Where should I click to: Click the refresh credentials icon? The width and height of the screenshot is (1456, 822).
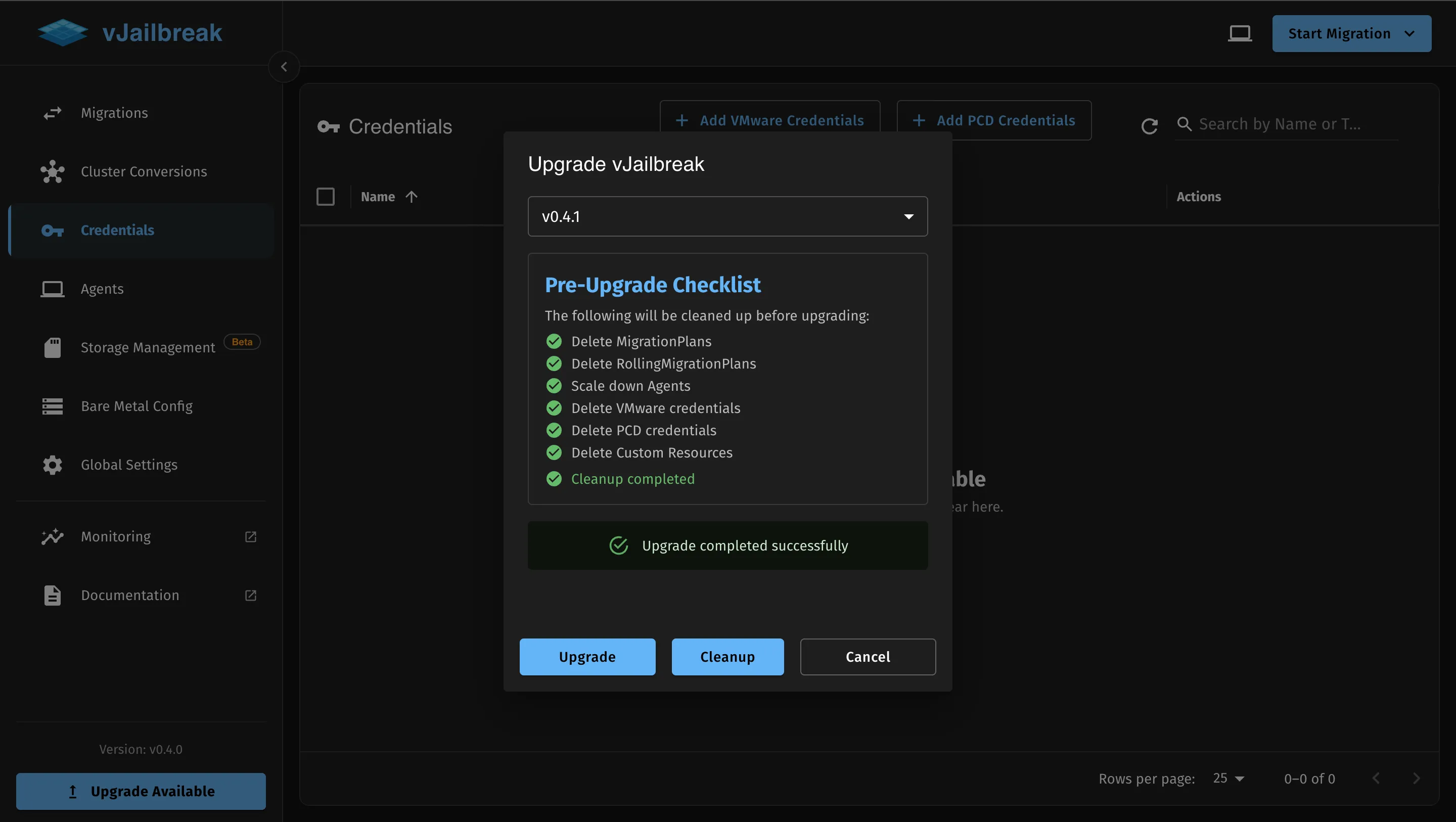click(1149, 125)
